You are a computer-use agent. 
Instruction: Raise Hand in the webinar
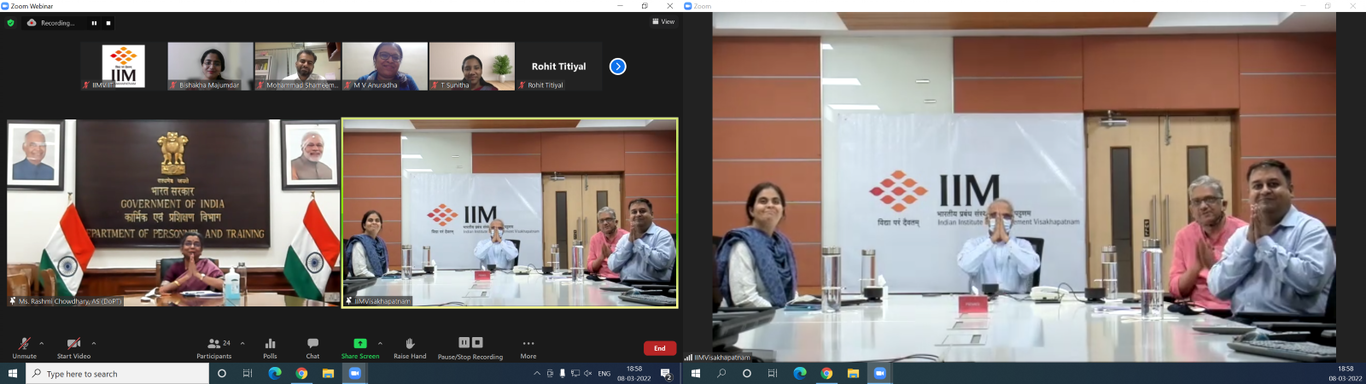tap(410, 347)
